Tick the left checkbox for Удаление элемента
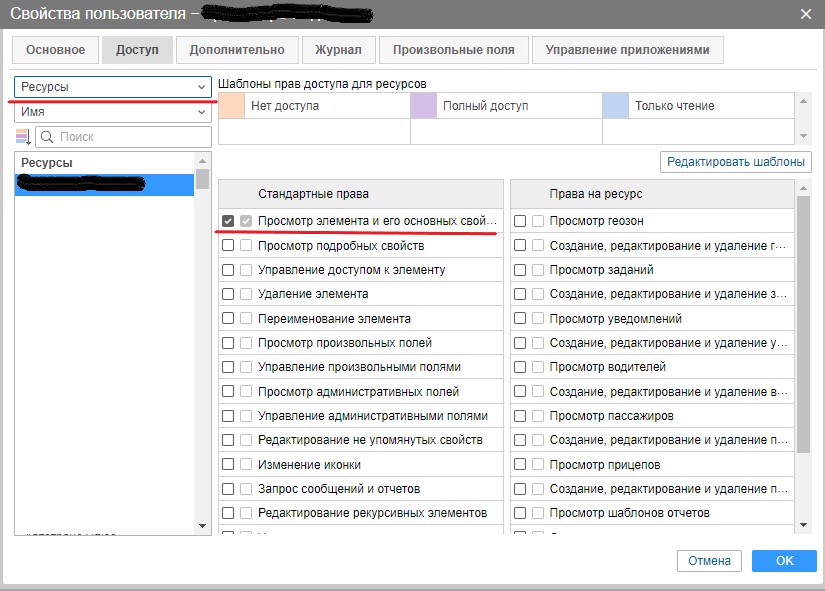 pos(228,294)
